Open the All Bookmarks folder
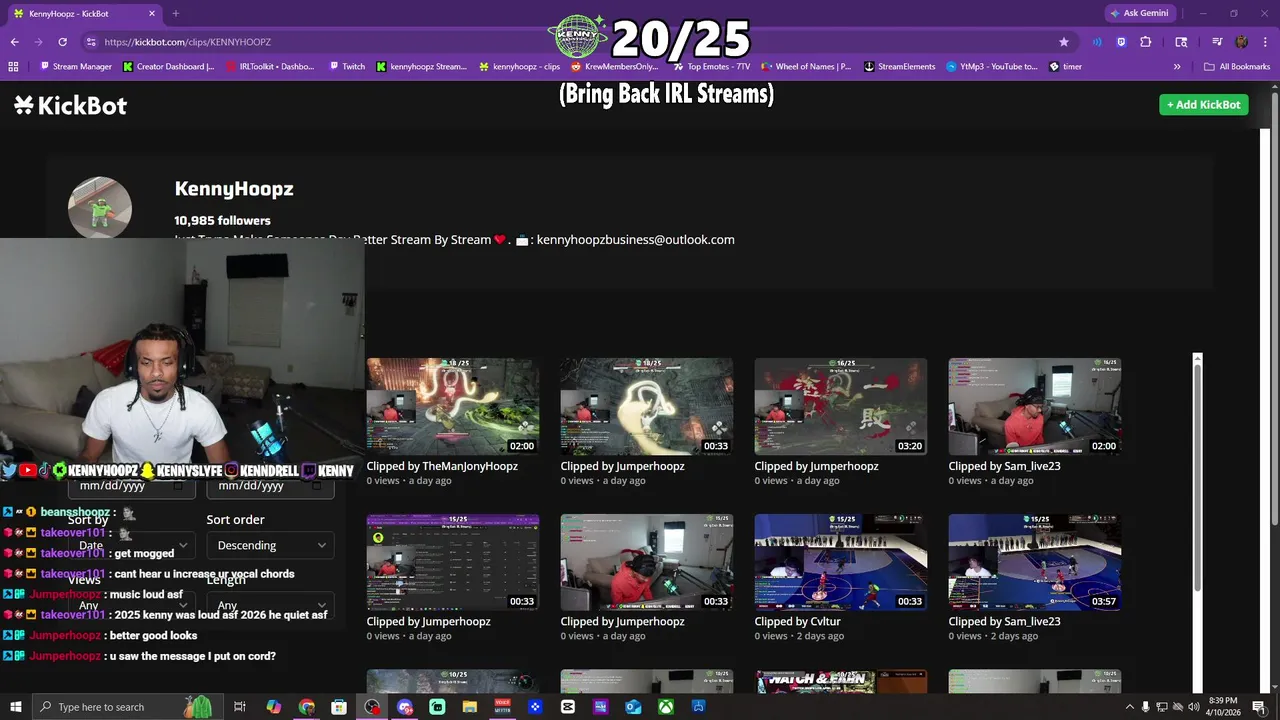Viewport: 1280px width, 720px height. [1237, 67]
